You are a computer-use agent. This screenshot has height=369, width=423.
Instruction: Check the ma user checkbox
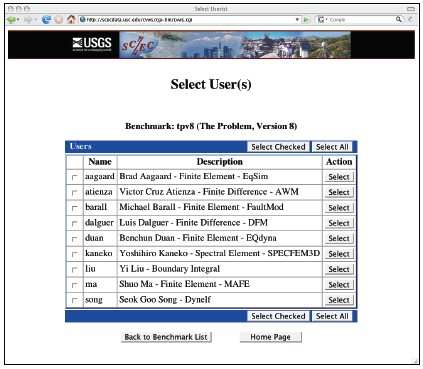coord(74,285)
